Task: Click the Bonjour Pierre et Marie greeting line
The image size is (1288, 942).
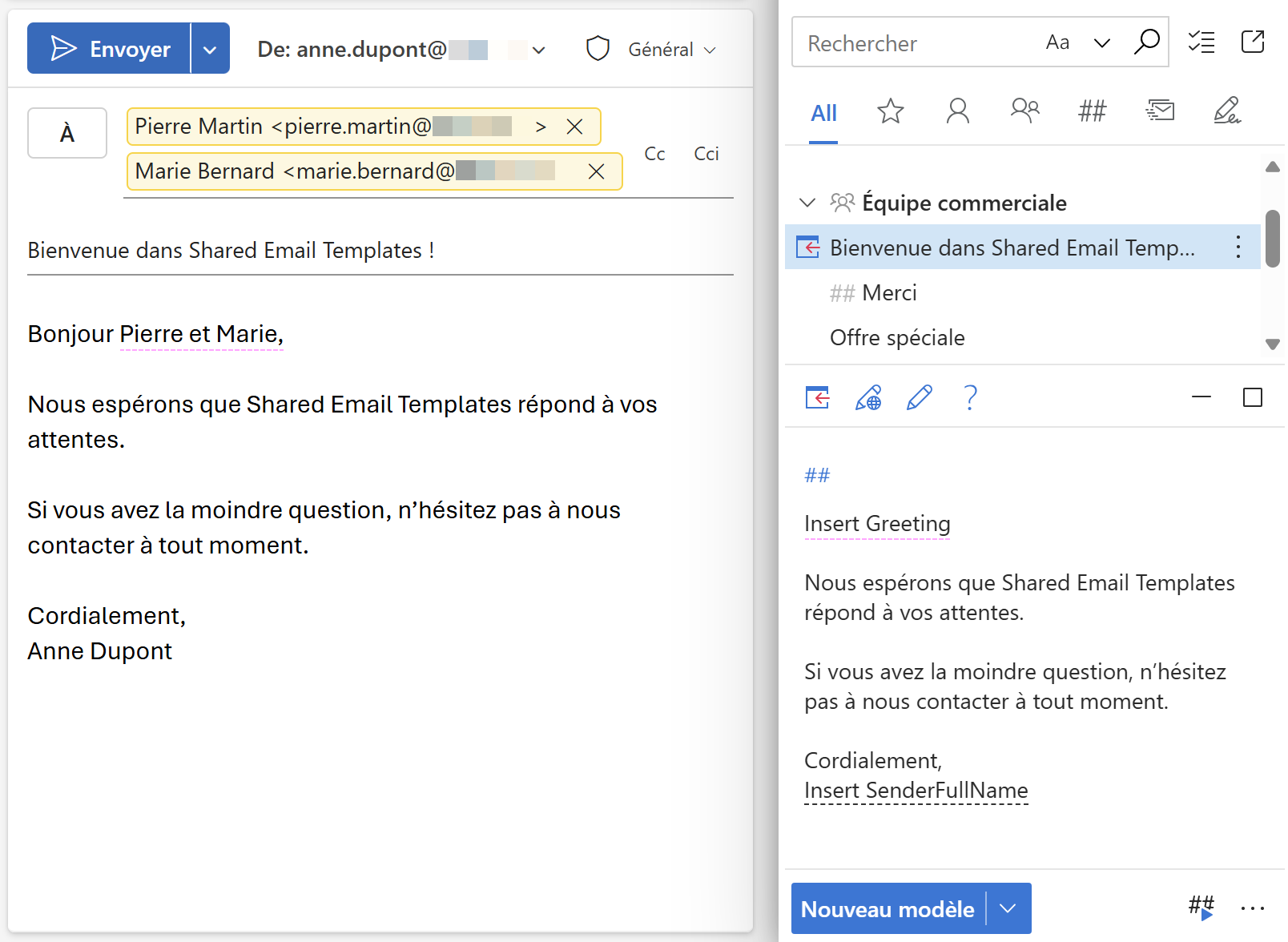Action: coord(155,334)
